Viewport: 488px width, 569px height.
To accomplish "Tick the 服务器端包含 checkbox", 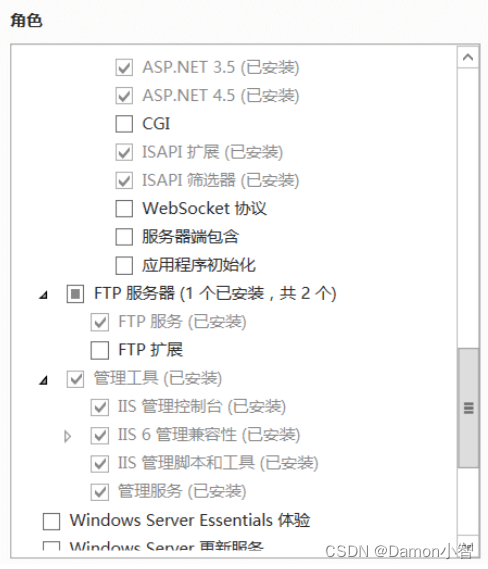I will (124, 237).
